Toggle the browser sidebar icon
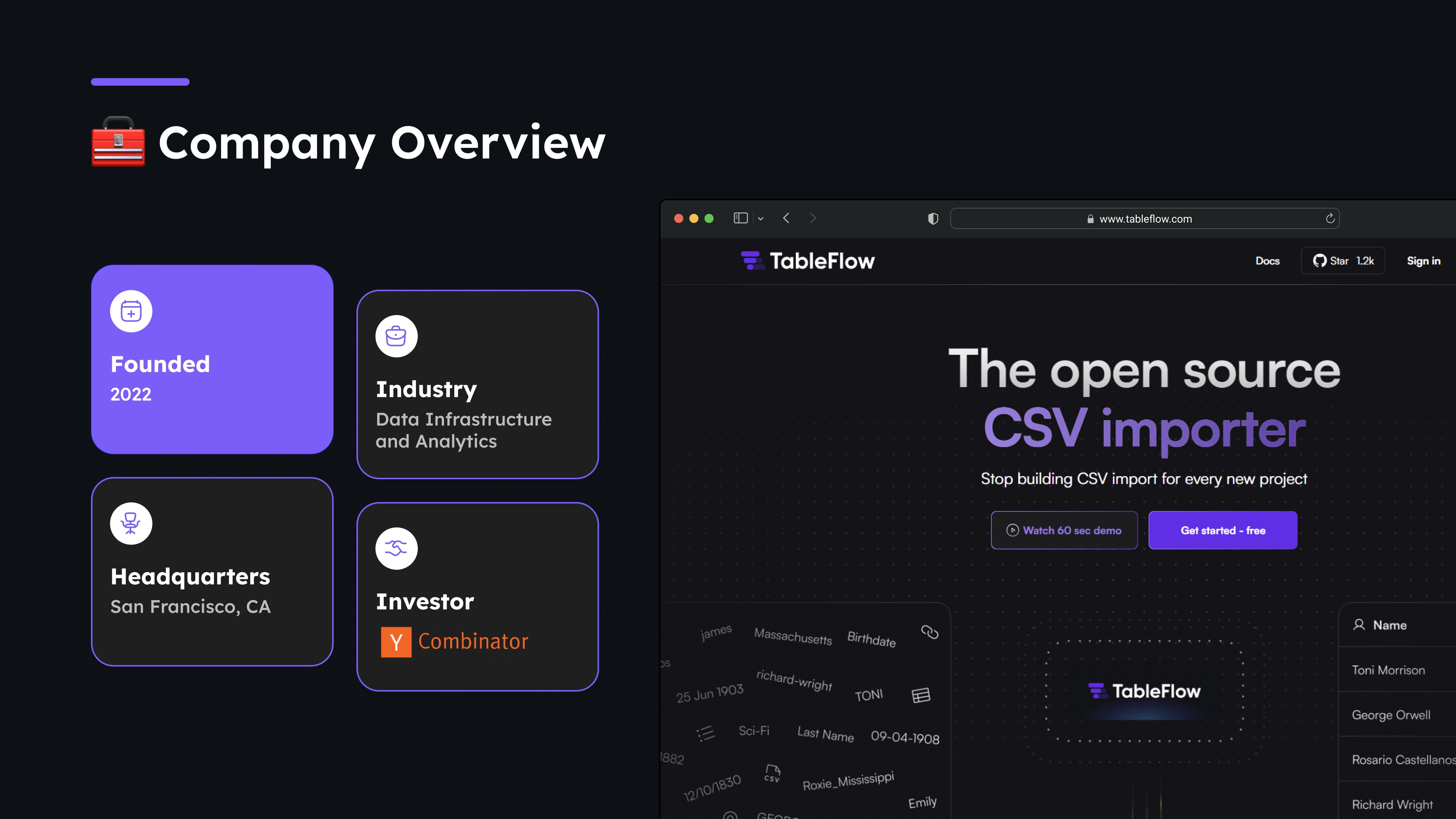This screenshot has width=1456, height=819. click(x=741, y=218)
